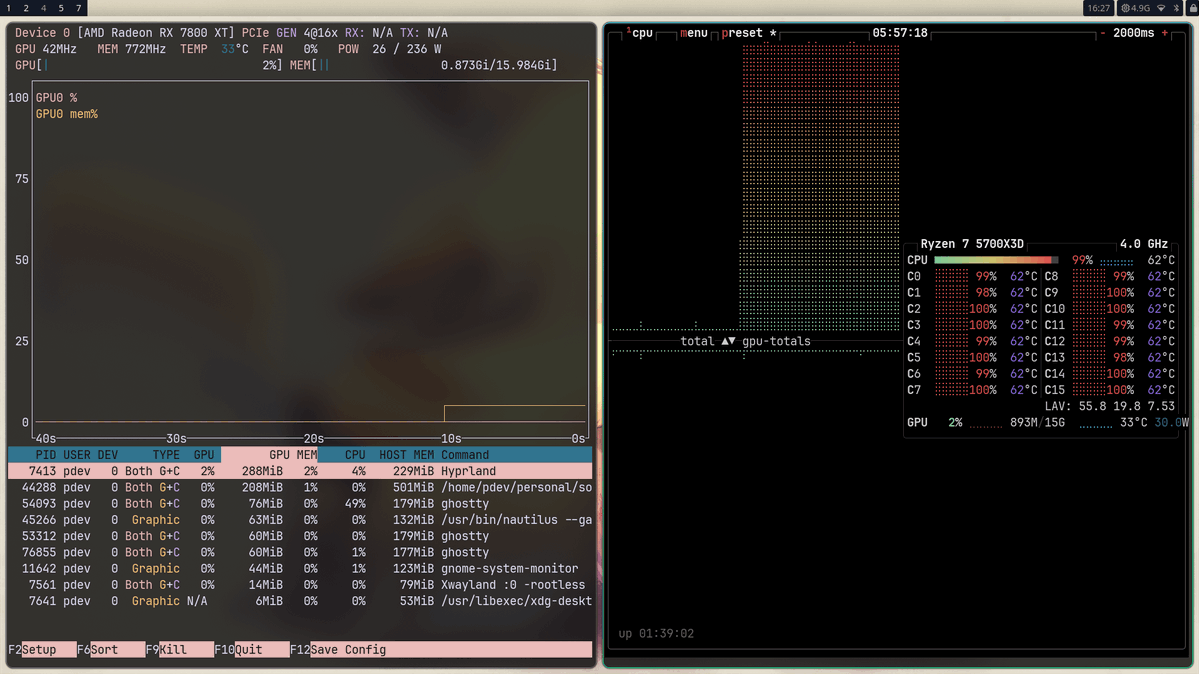Viewport: 1200px width, 675px height.
Task: Open the Wi-Fi icon in the top bar
Action: [1161, 8]
